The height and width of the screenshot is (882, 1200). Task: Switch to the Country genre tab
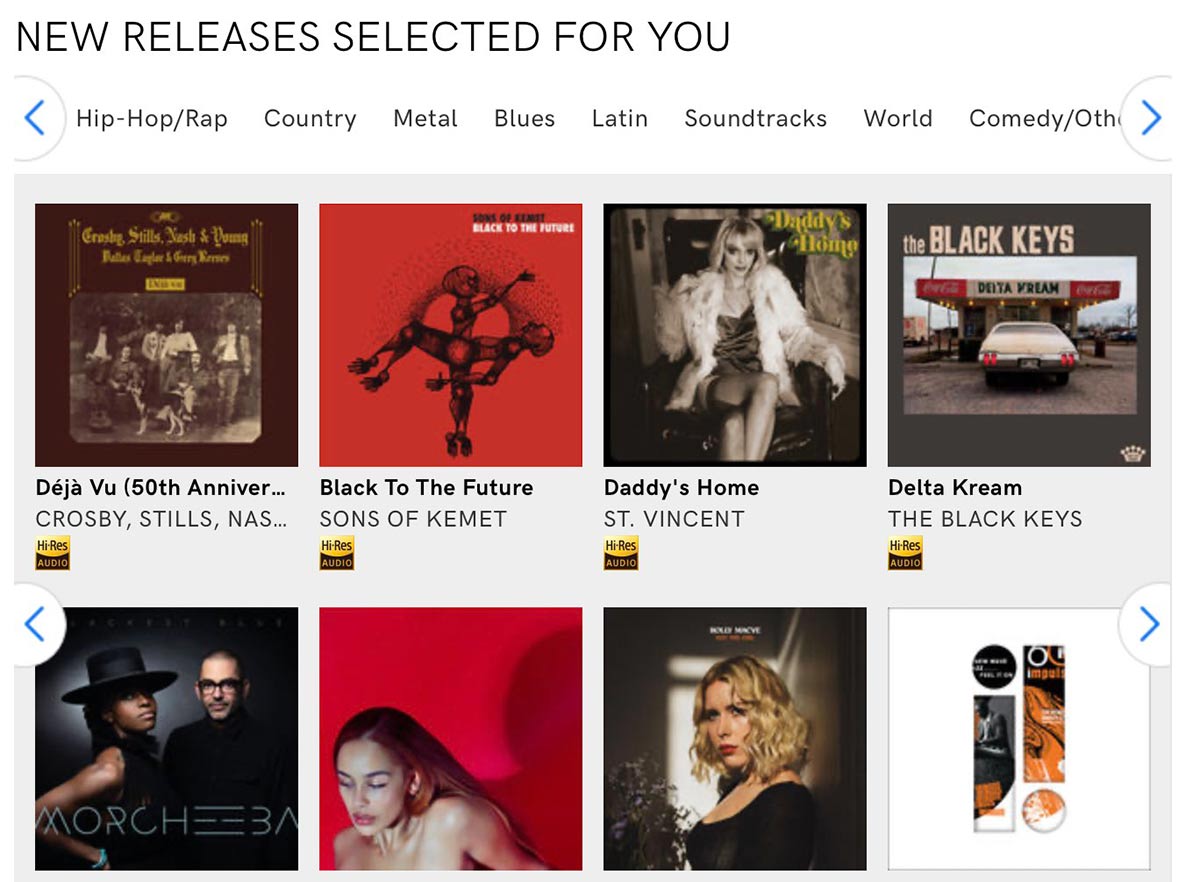click(x=310, y=118)
